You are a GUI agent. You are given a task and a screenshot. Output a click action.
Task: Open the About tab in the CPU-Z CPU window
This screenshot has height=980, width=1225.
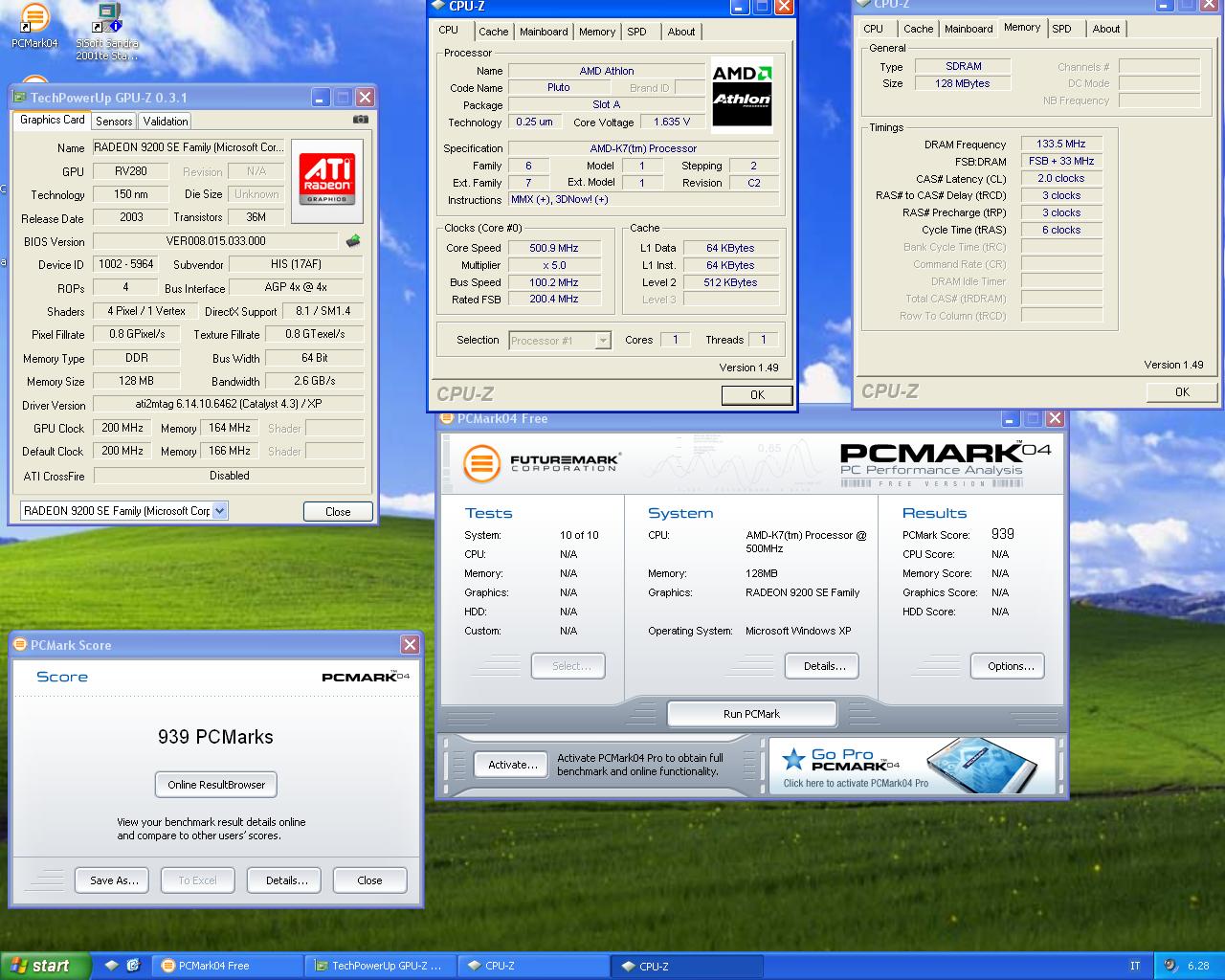[x=681, y=32]
